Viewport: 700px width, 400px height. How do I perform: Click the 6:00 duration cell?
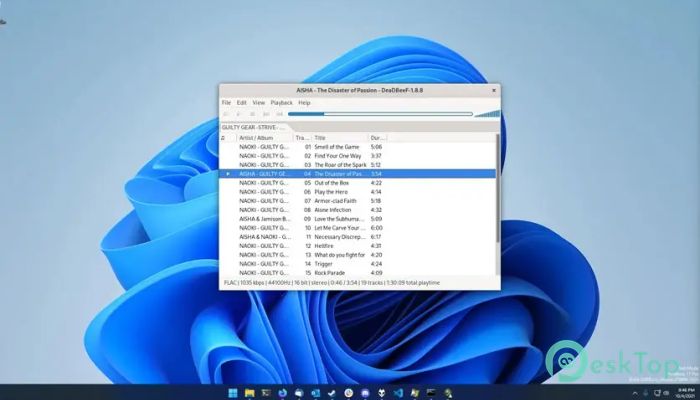coord(376,228)
